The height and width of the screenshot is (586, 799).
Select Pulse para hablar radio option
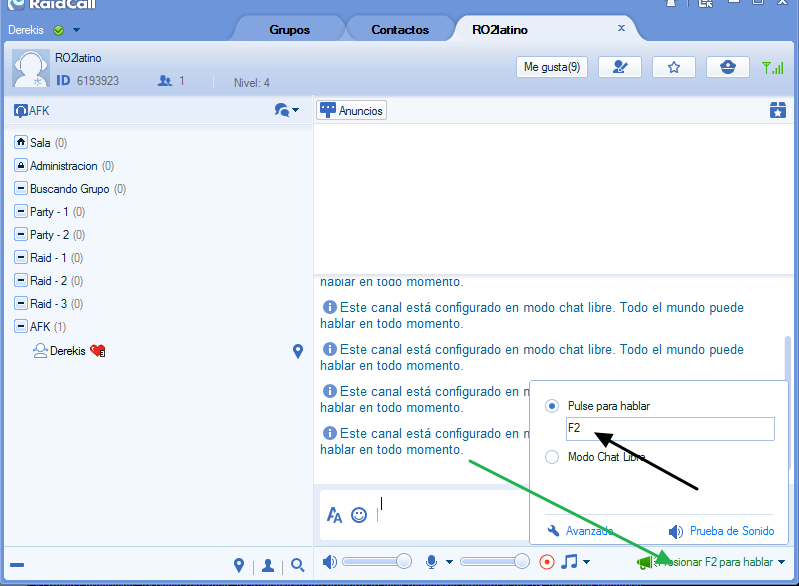(x=551, y=406)
